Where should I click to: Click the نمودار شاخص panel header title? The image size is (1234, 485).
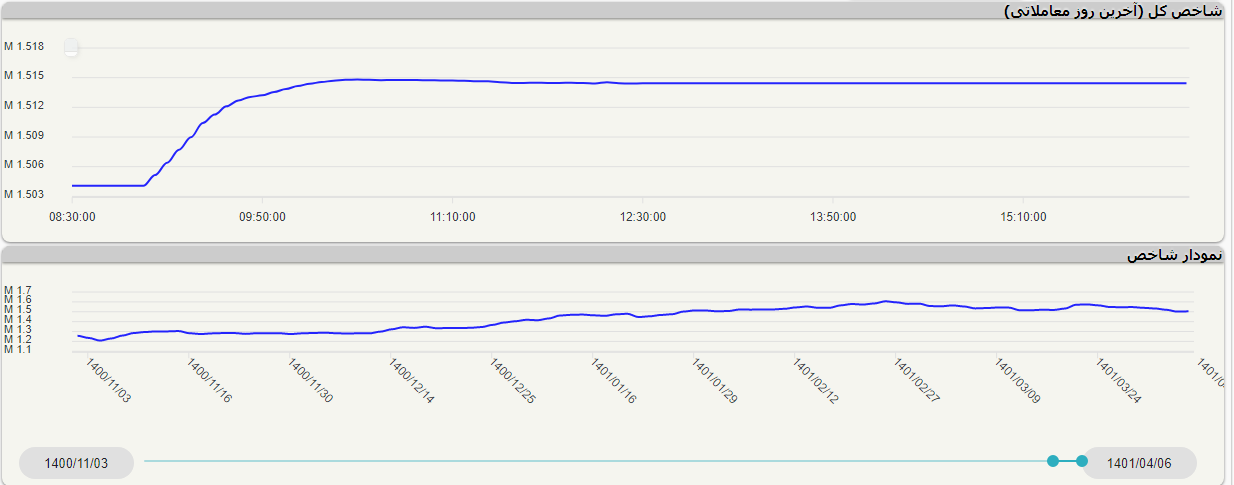[1174, 256]
